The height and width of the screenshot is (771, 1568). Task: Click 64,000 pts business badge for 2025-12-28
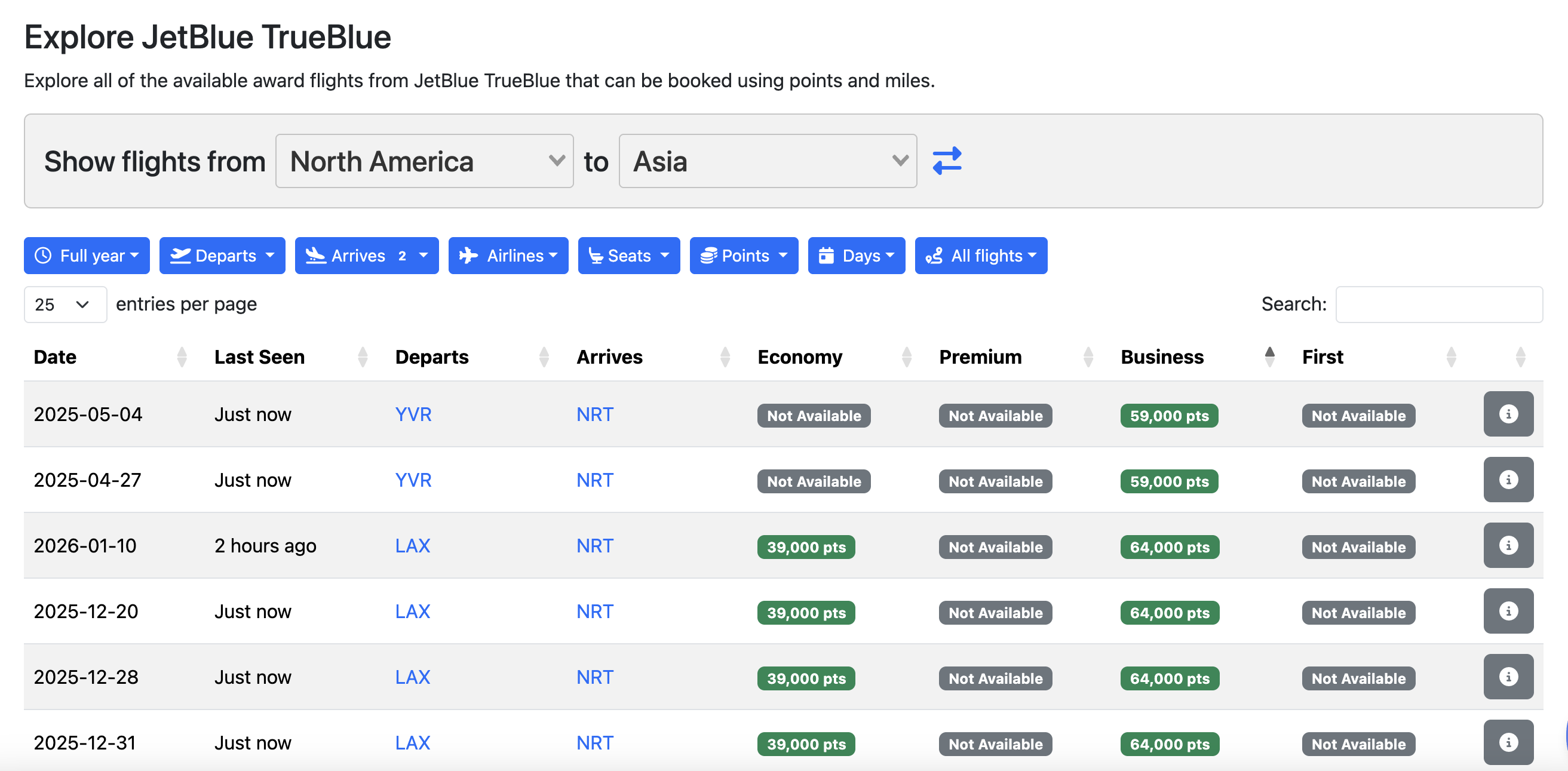(x=1170, y=678)
